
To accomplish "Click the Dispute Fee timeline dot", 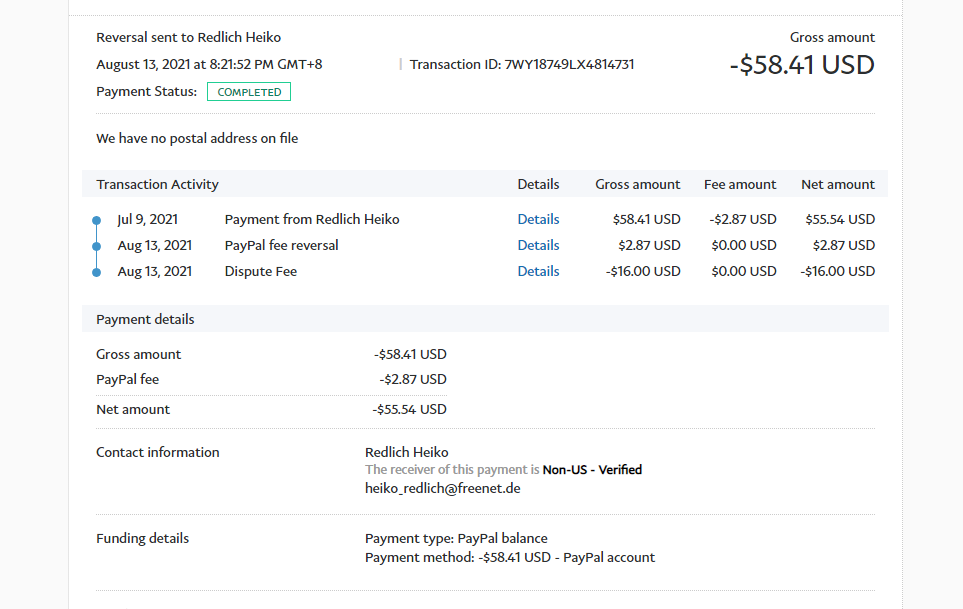I will pos(97,272).
